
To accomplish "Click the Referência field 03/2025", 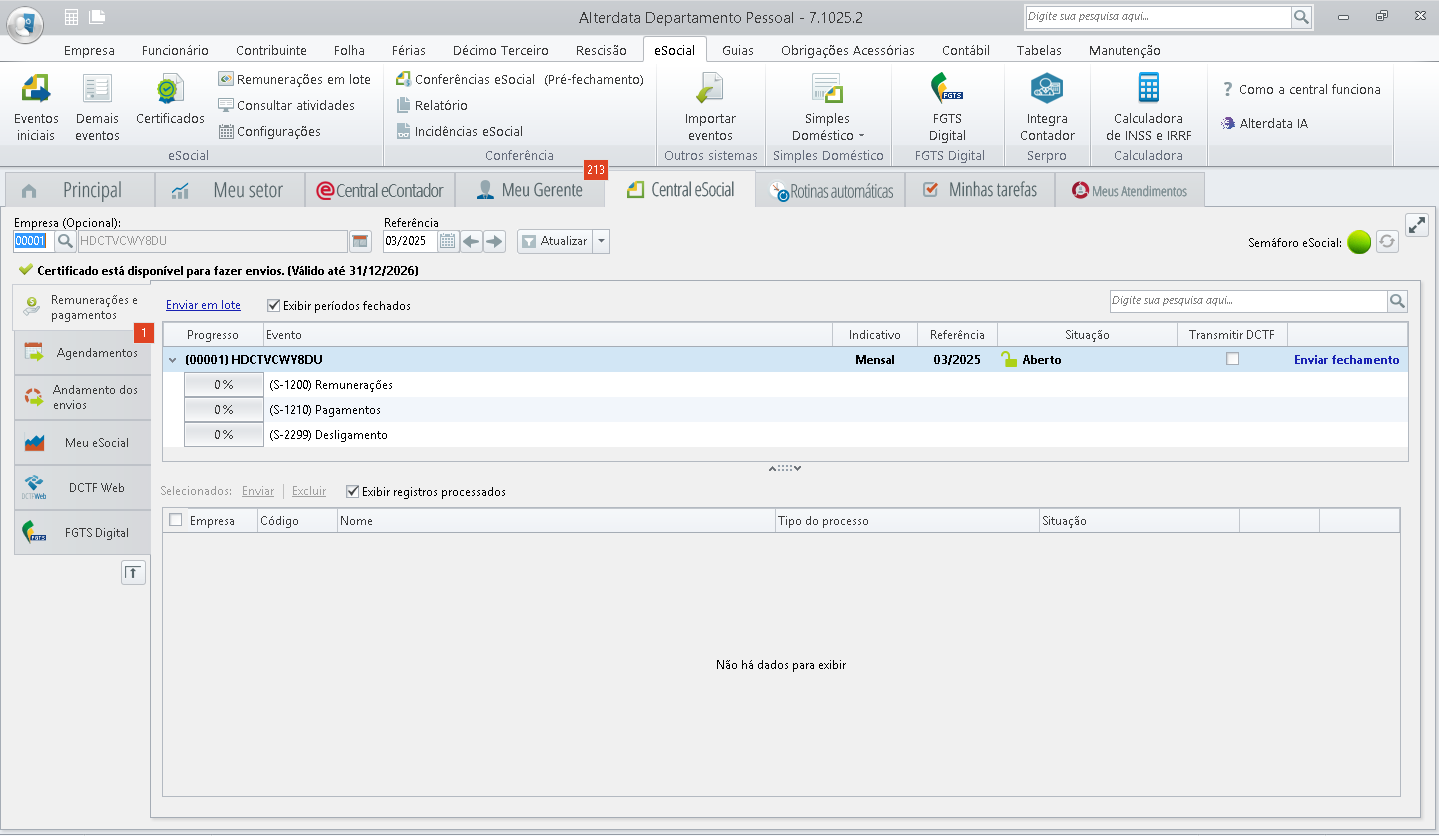I will [410, 241].
